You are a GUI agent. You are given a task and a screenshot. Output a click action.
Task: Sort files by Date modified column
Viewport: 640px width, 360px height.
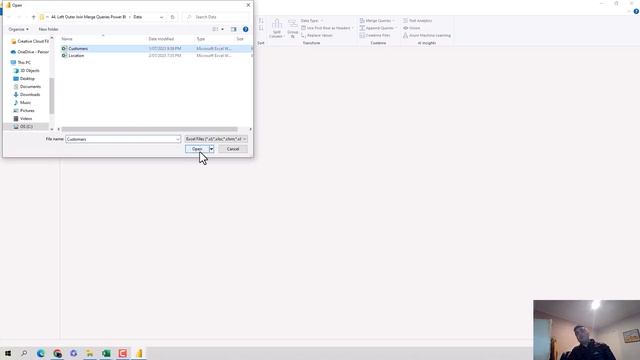(161, 39)
